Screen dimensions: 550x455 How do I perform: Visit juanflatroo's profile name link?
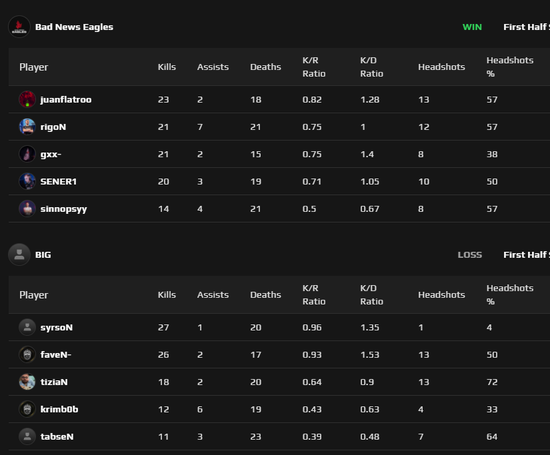pos(66,100)
